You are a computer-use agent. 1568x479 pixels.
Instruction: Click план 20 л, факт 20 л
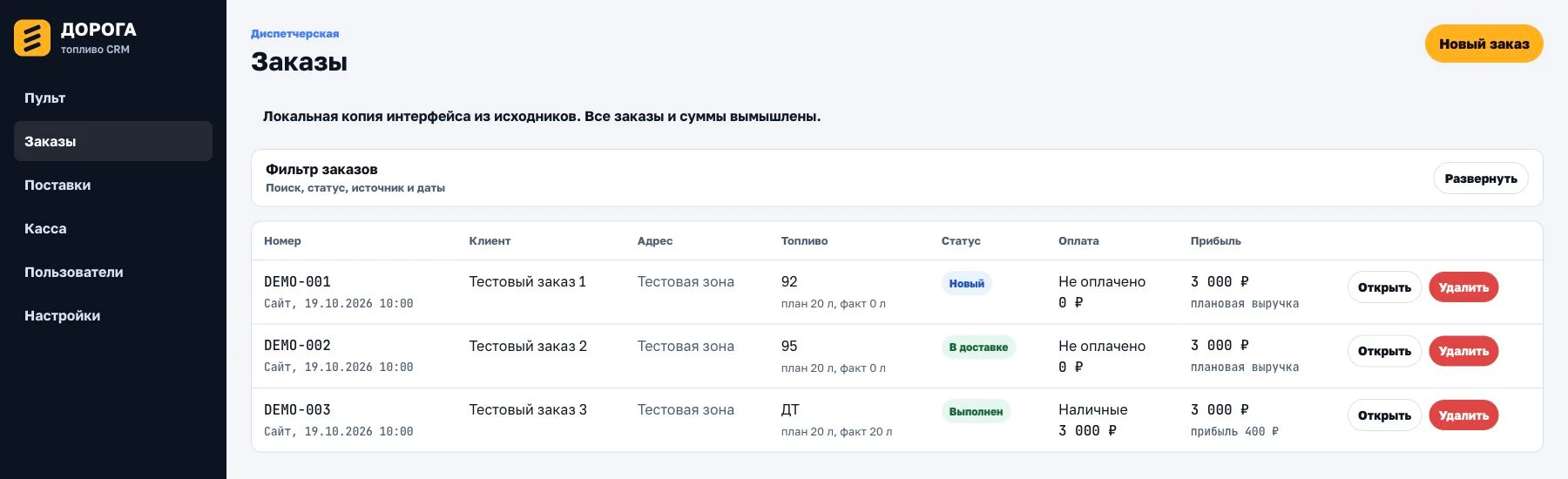(x=836, y=431)
